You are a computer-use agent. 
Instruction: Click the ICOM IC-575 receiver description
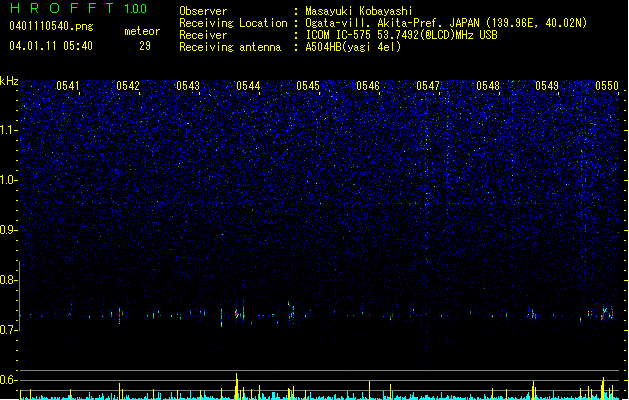[401, 35]
